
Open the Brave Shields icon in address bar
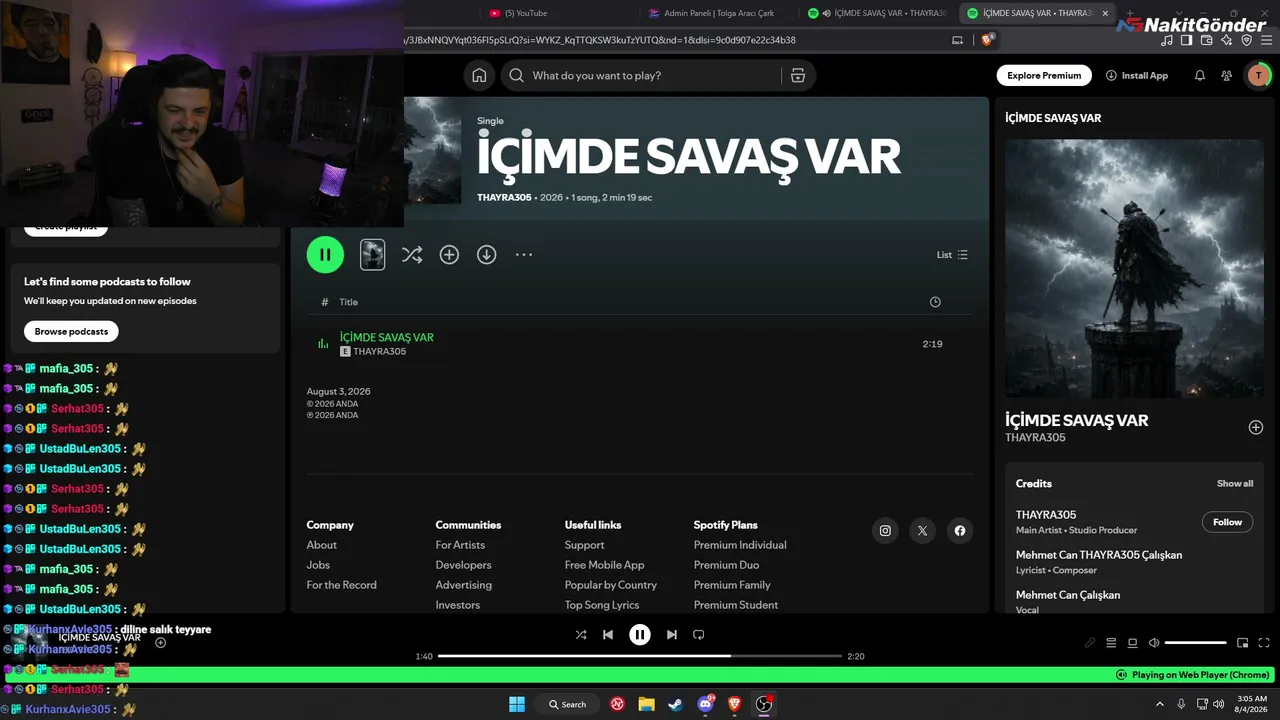point(988,40)
